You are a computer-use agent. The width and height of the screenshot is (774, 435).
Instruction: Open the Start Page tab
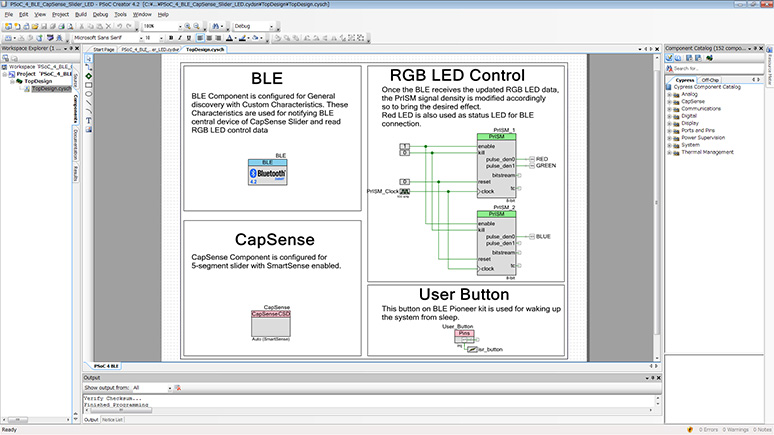point(103,48)
